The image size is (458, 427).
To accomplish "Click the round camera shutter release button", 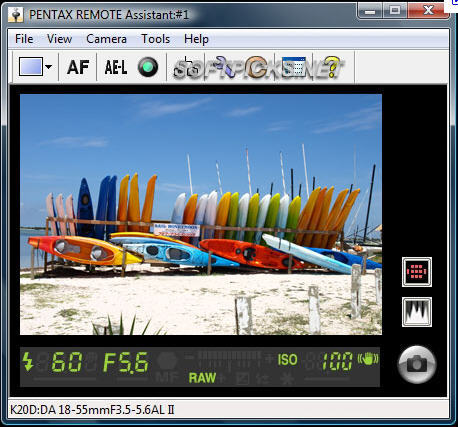I will [417, 364].
